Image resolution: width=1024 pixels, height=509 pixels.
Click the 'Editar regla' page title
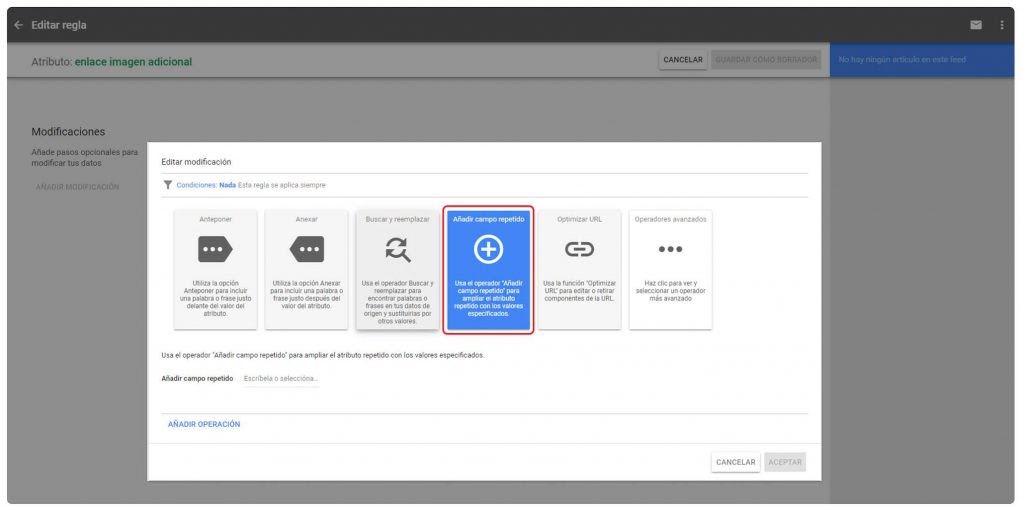click(59, 25)
